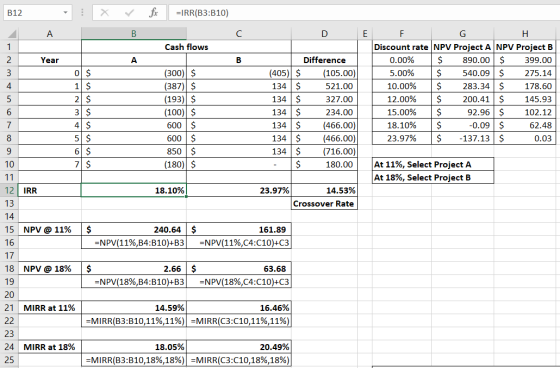Select column G header
The height and width of the screenshot is (368, 560).
click(462, 34)
